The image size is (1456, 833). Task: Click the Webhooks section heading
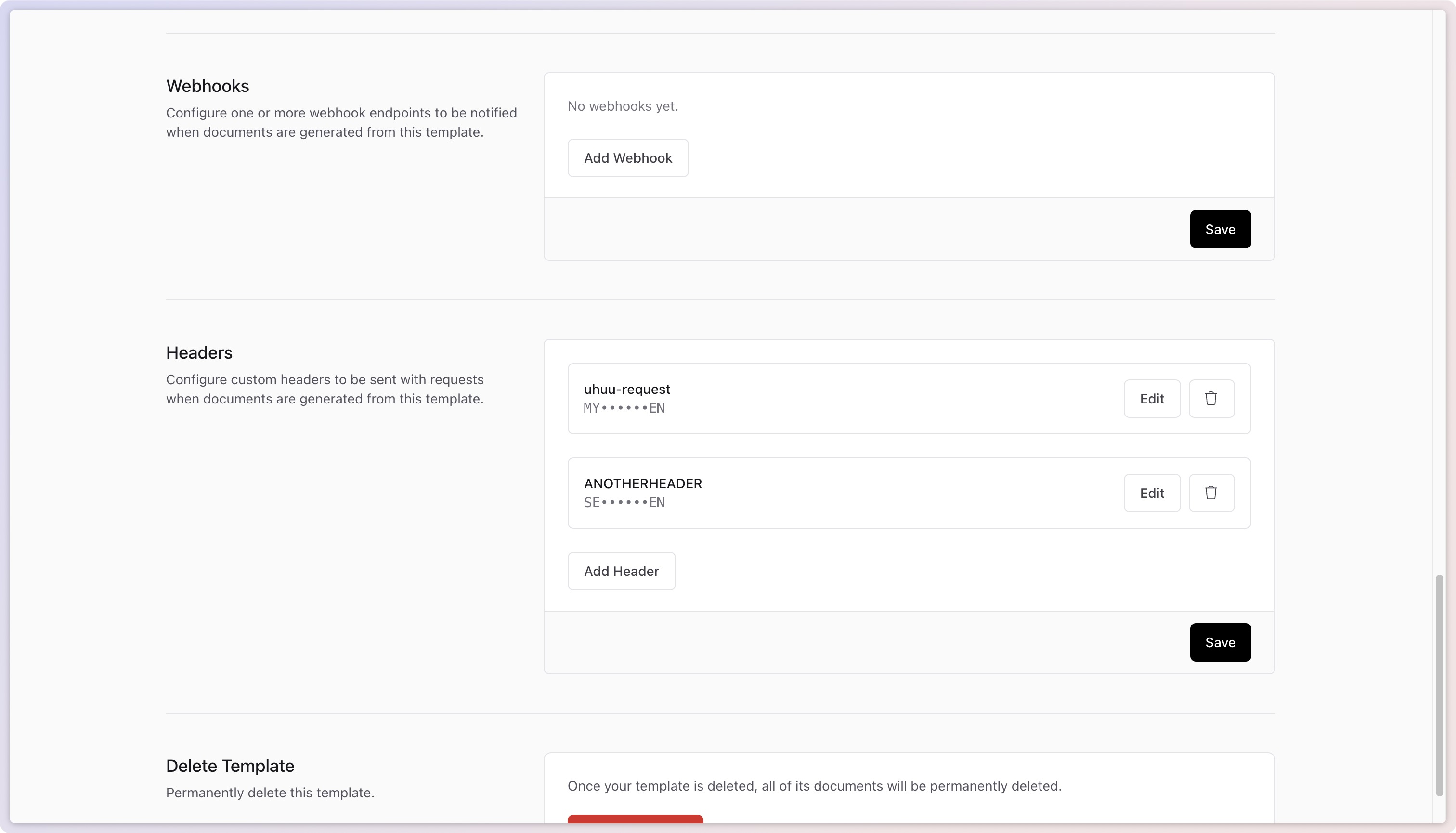207,86
